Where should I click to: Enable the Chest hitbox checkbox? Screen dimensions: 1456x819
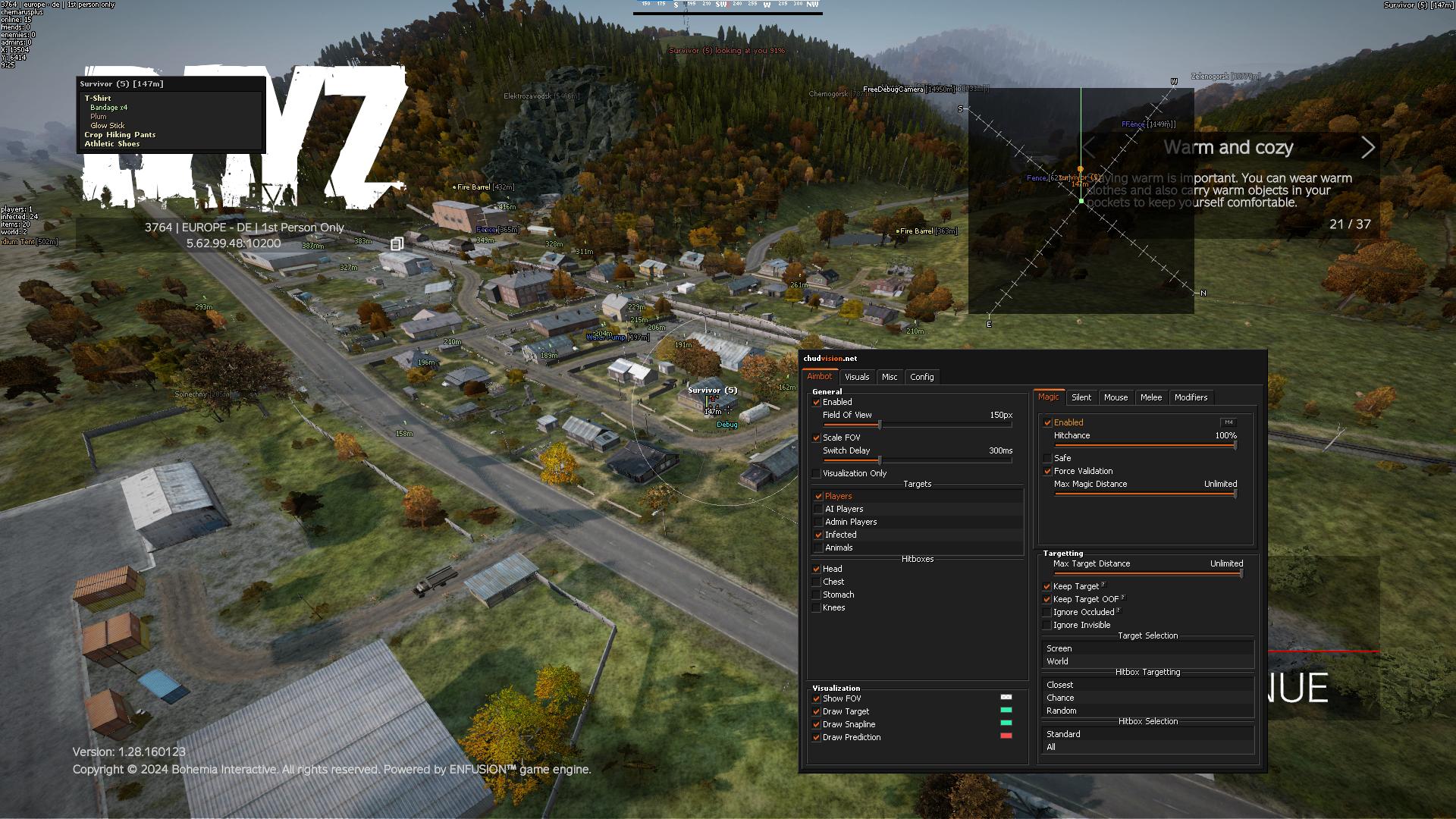(x=817, y=582)
